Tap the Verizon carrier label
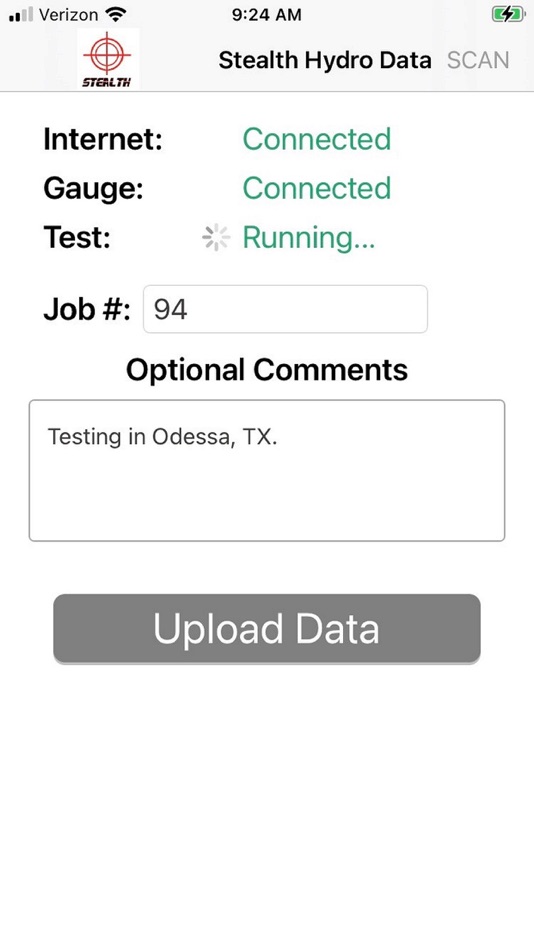Image resolution: width=534 pixels, height=950 pixels. coord(68,15)
